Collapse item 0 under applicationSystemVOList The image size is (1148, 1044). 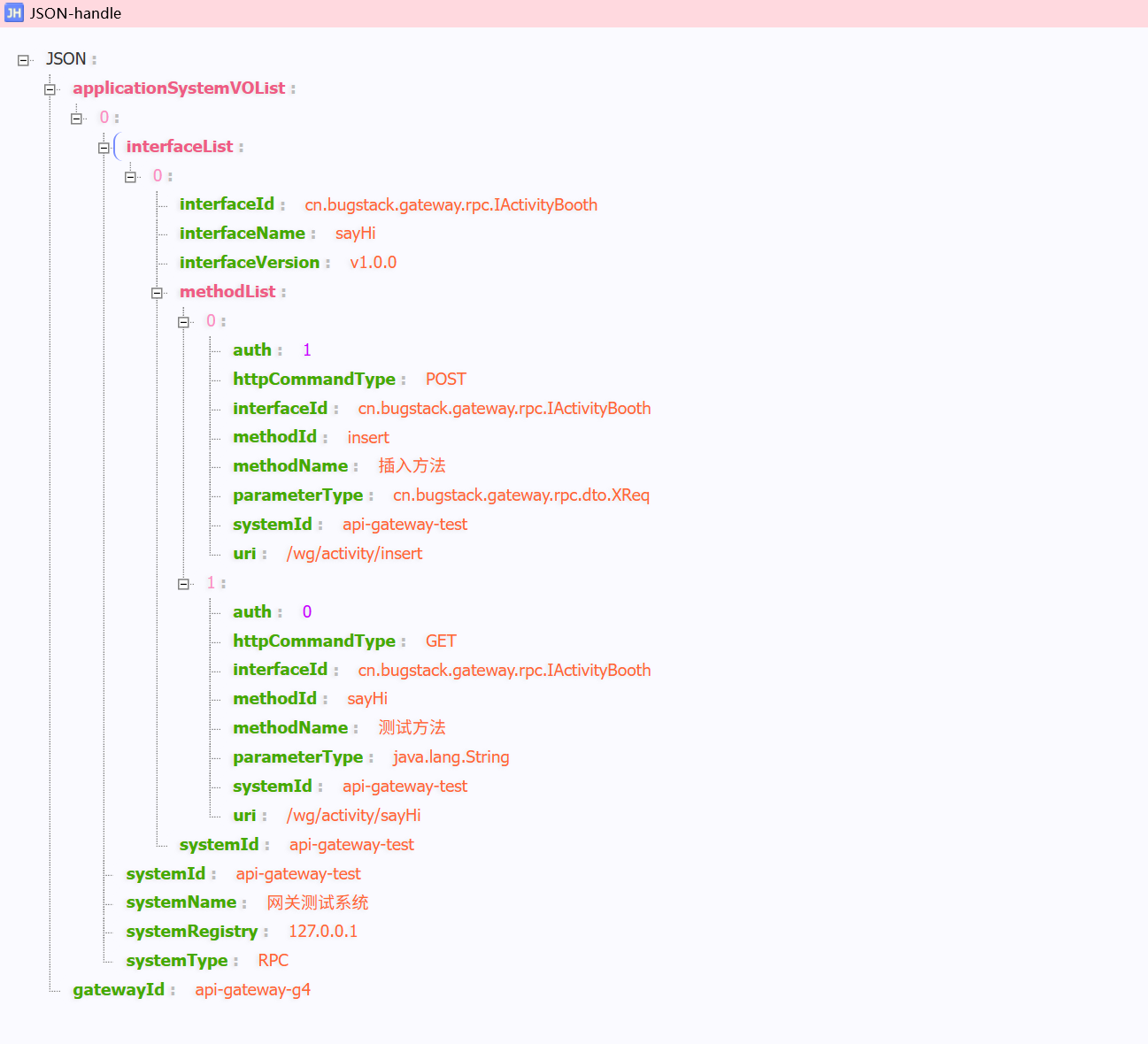coord(77,119)
